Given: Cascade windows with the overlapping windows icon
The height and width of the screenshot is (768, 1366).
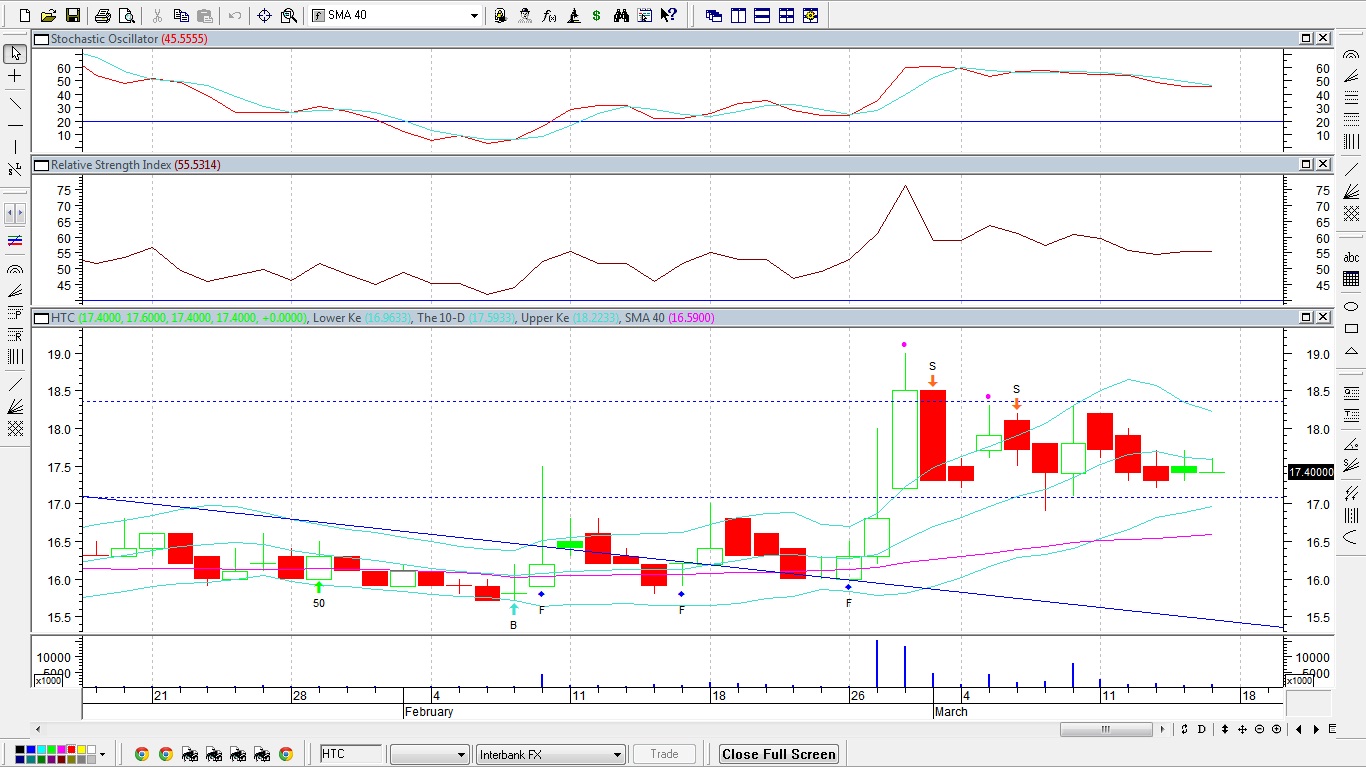Looking at the screenshot, I should point(714,16).
